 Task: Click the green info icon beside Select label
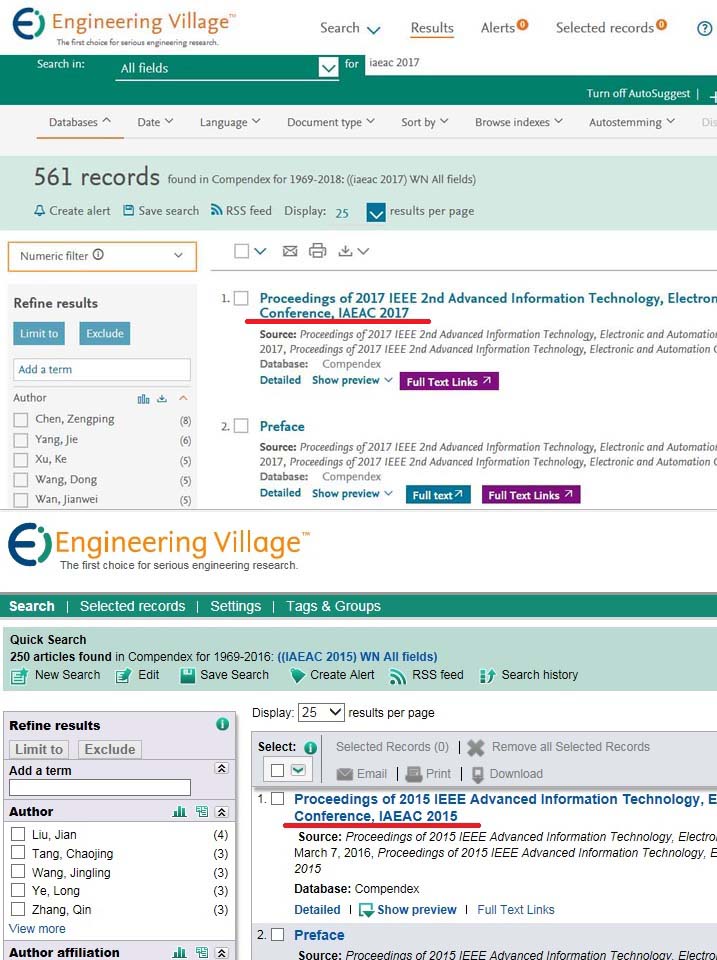[x=310, y=748]
